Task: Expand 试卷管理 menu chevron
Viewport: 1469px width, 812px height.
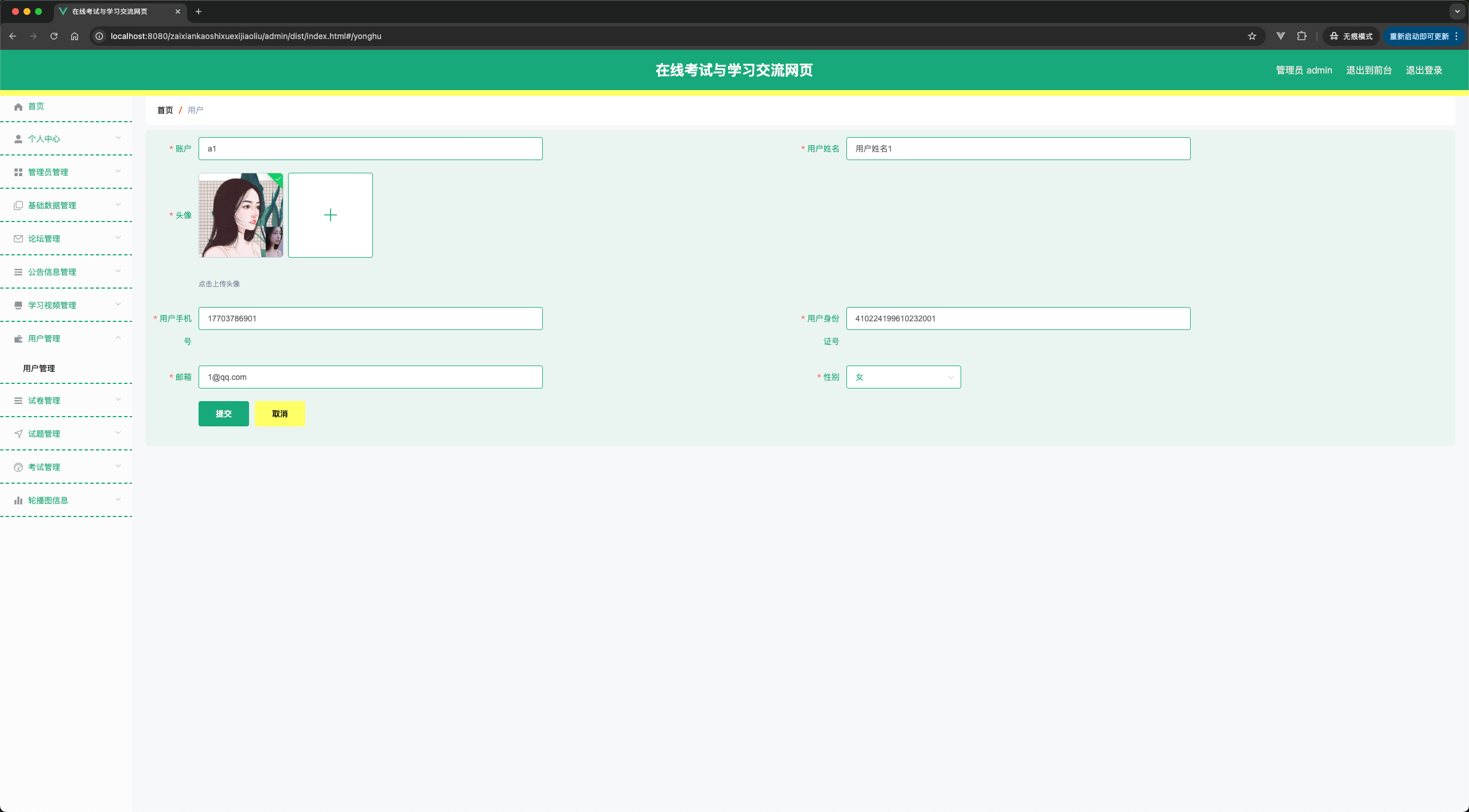Action: (118, 399)
